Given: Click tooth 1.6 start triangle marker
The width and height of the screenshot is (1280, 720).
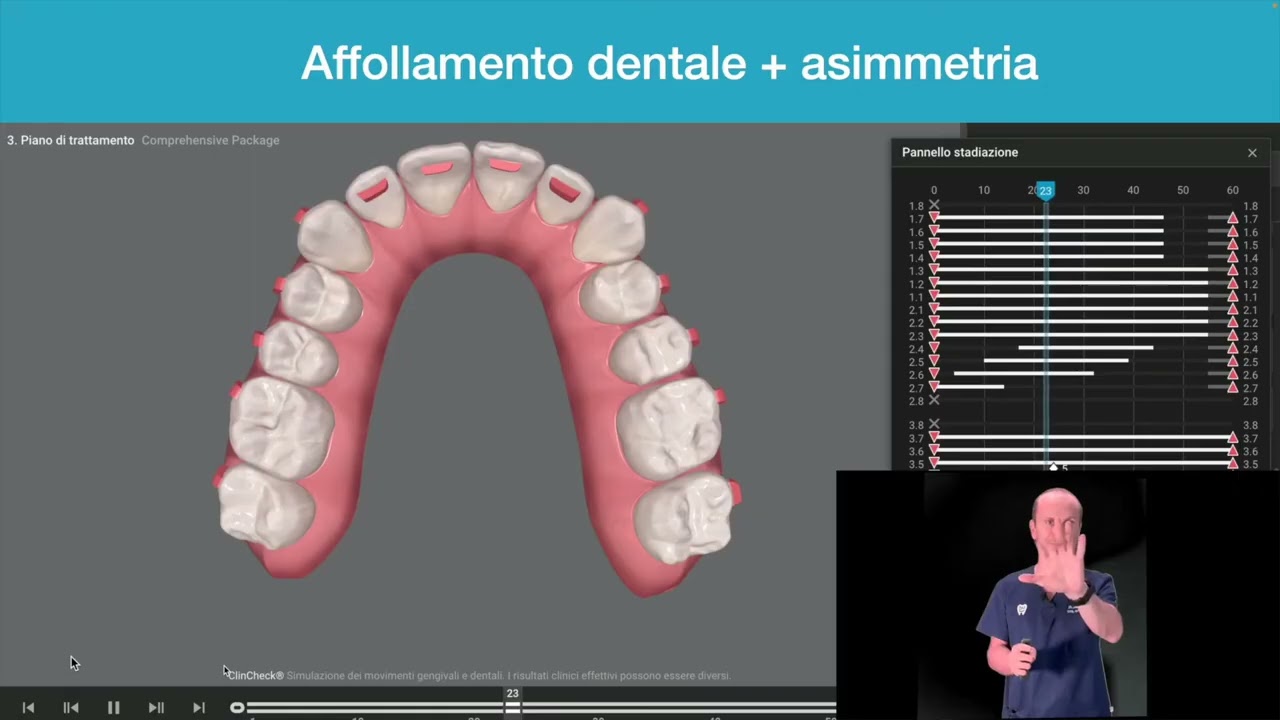Looking at the screenshot, I should tap(934, 230).
